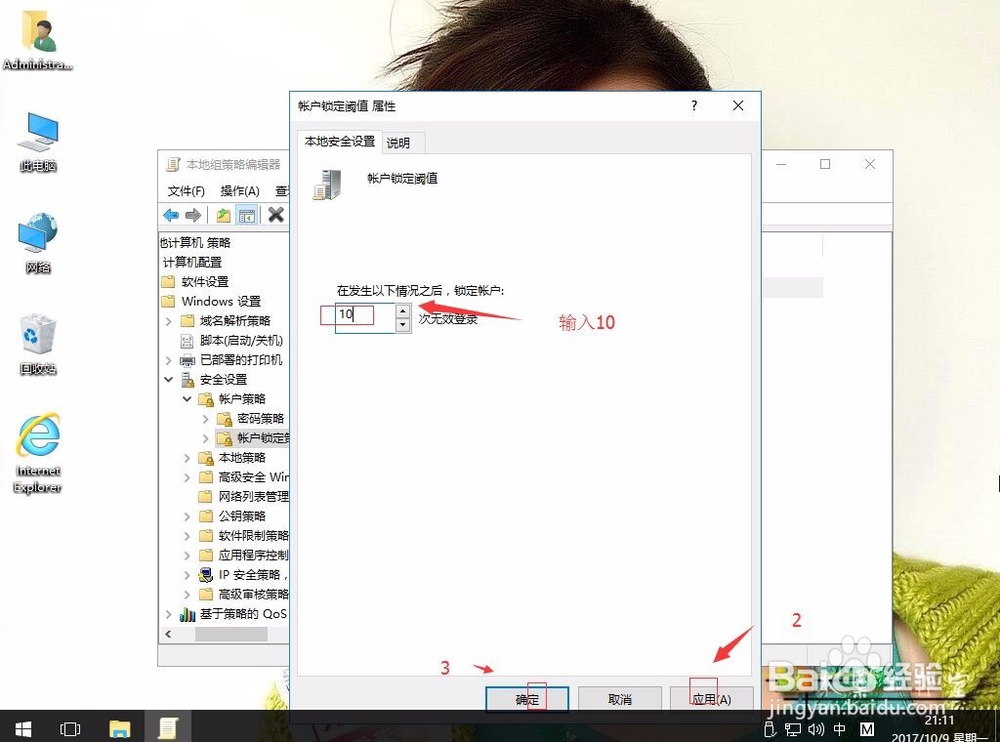Click the back navigation arrow in toolbar
1000x742 pixels.
[170, 215]
